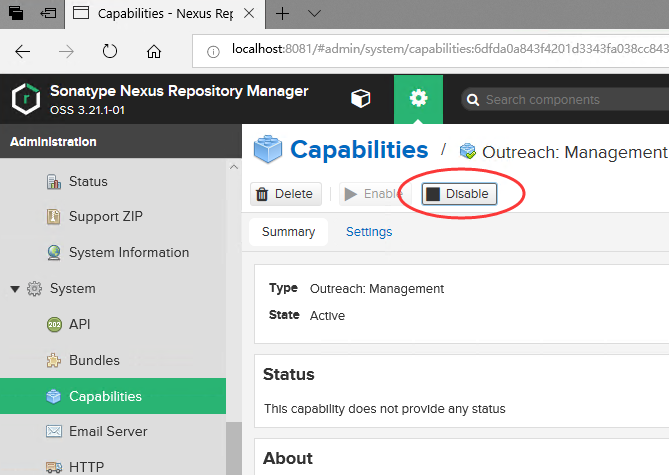Open the browser tab list chevron
Viewport: 669px width, 475px height.
coord(314,14)
